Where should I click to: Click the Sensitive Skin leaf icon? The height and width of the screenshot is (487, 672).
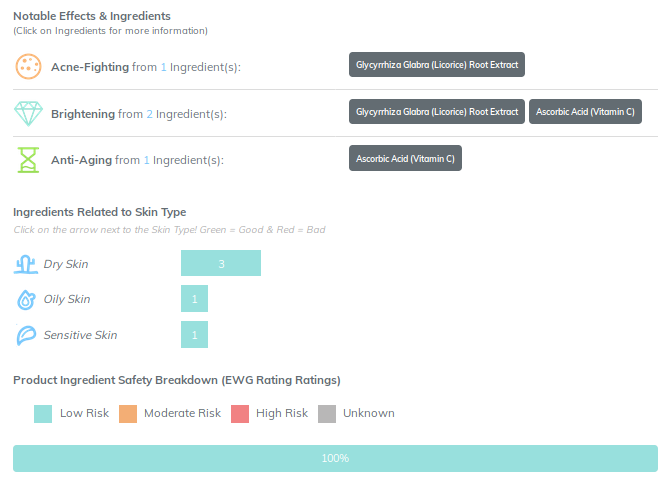(26, 335)
